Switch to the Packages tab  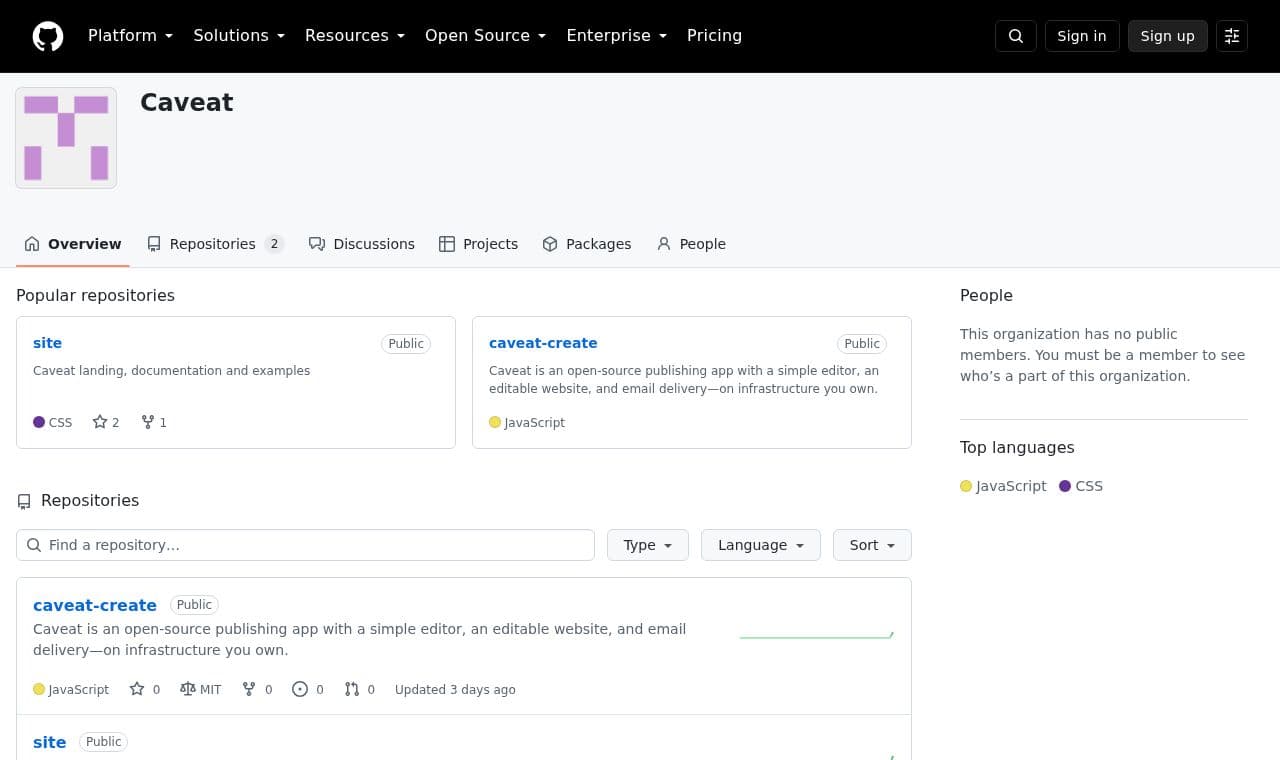point(587,244)
